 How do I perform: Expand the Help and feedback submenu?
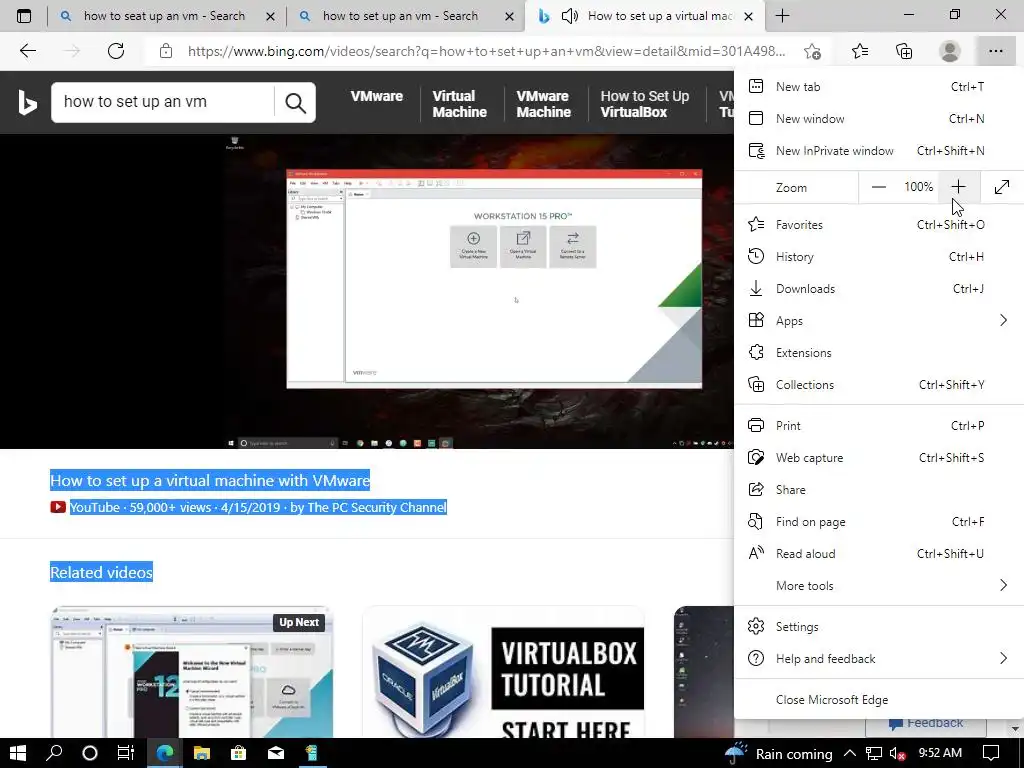pyautogui.click(x=879, y=659)
